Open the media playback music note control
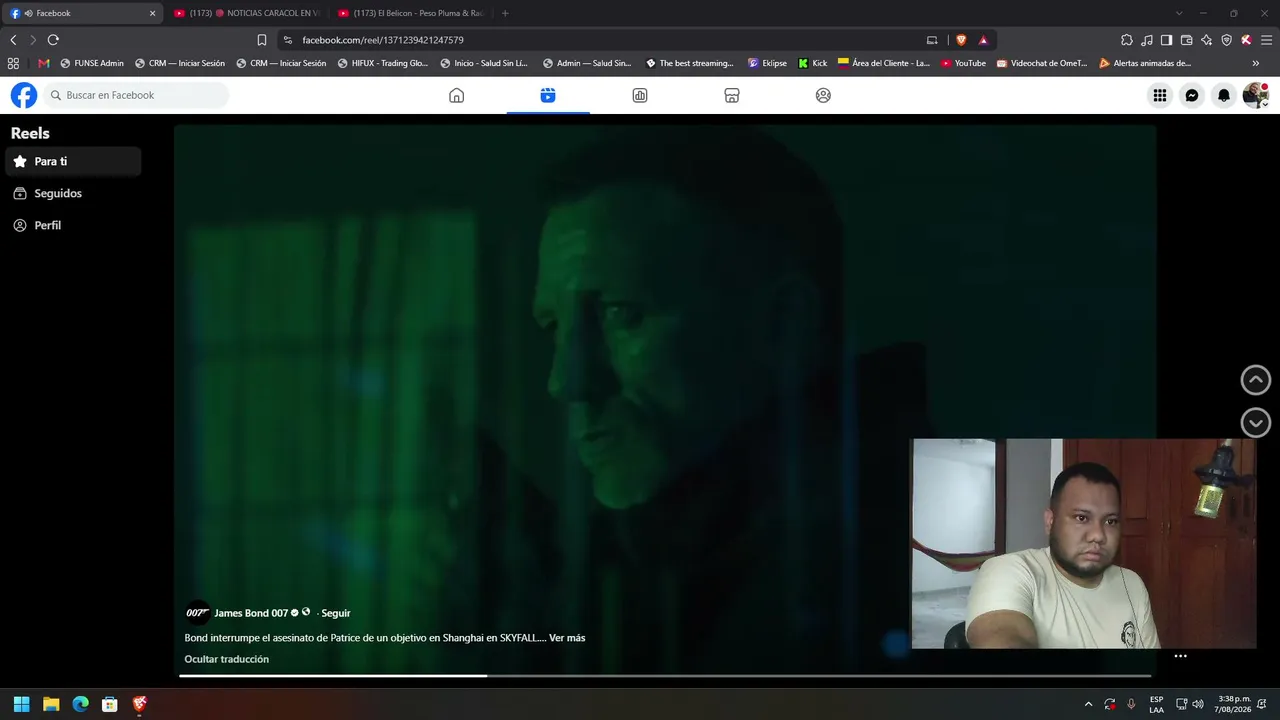Viewport: 1280px width, 720px height. (1147, 40)
